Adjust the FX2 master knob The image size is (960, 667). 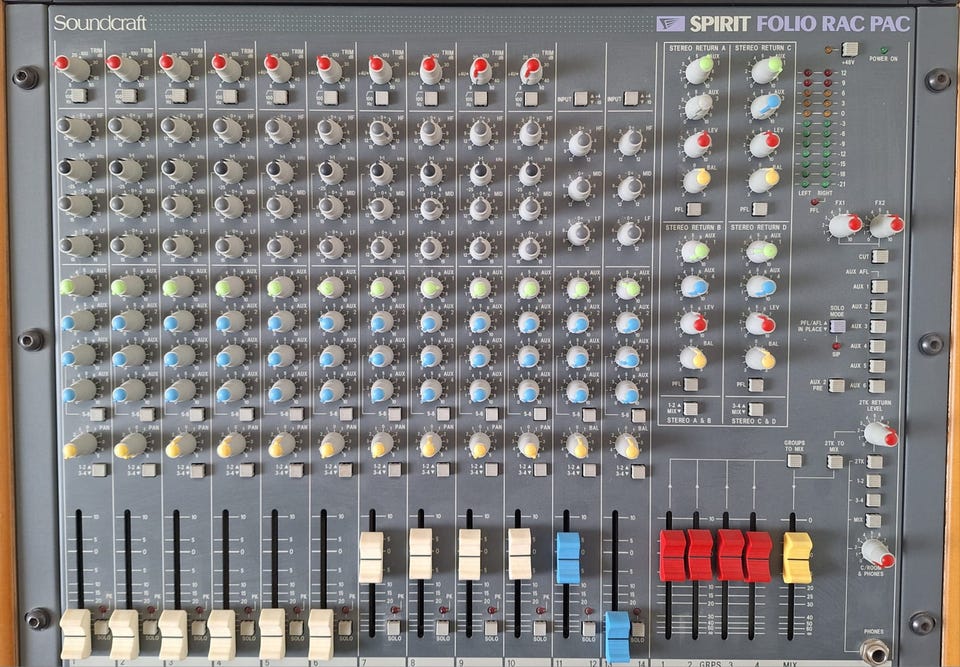point(887,225)
